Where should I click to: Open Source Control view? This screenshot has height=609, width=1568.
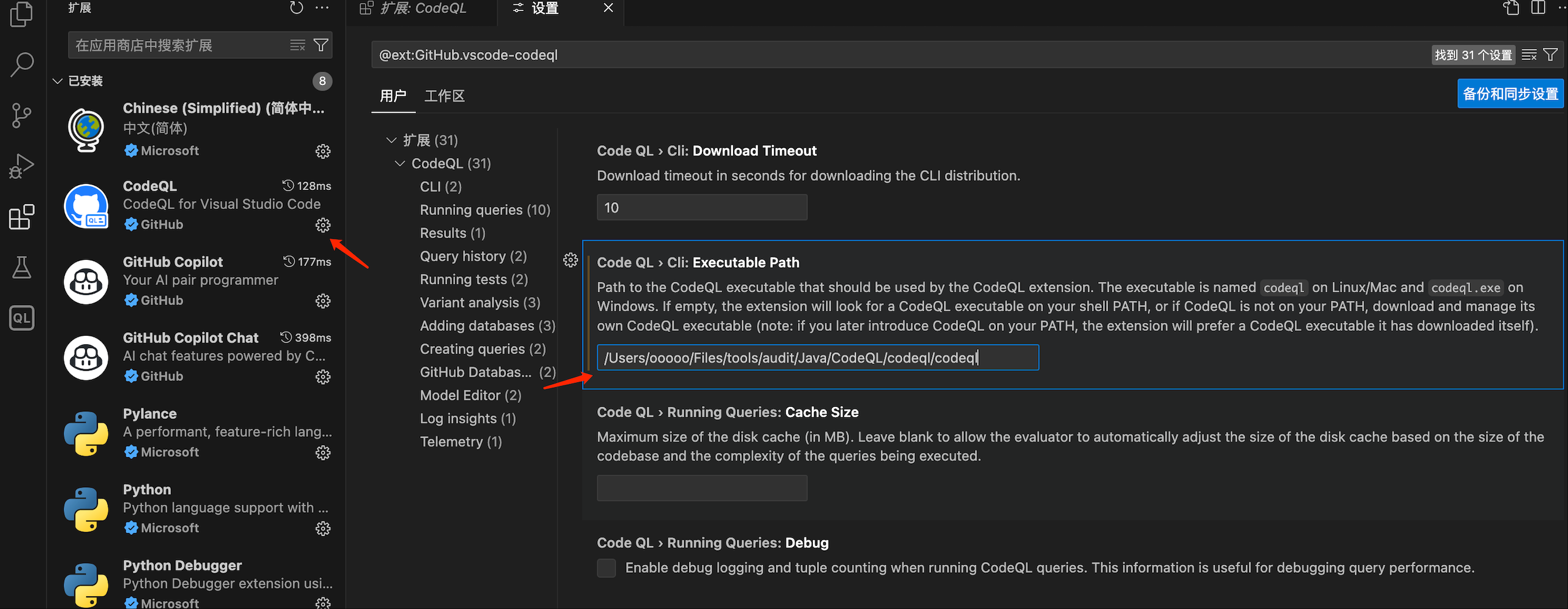click(22, 115)
